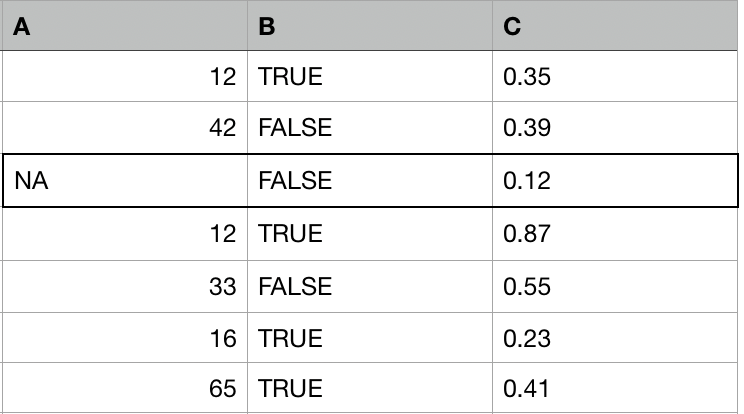Viewport: 744px width, 414px height.
Task: Select the cell with value 65
Action: (x=124, y=389)
